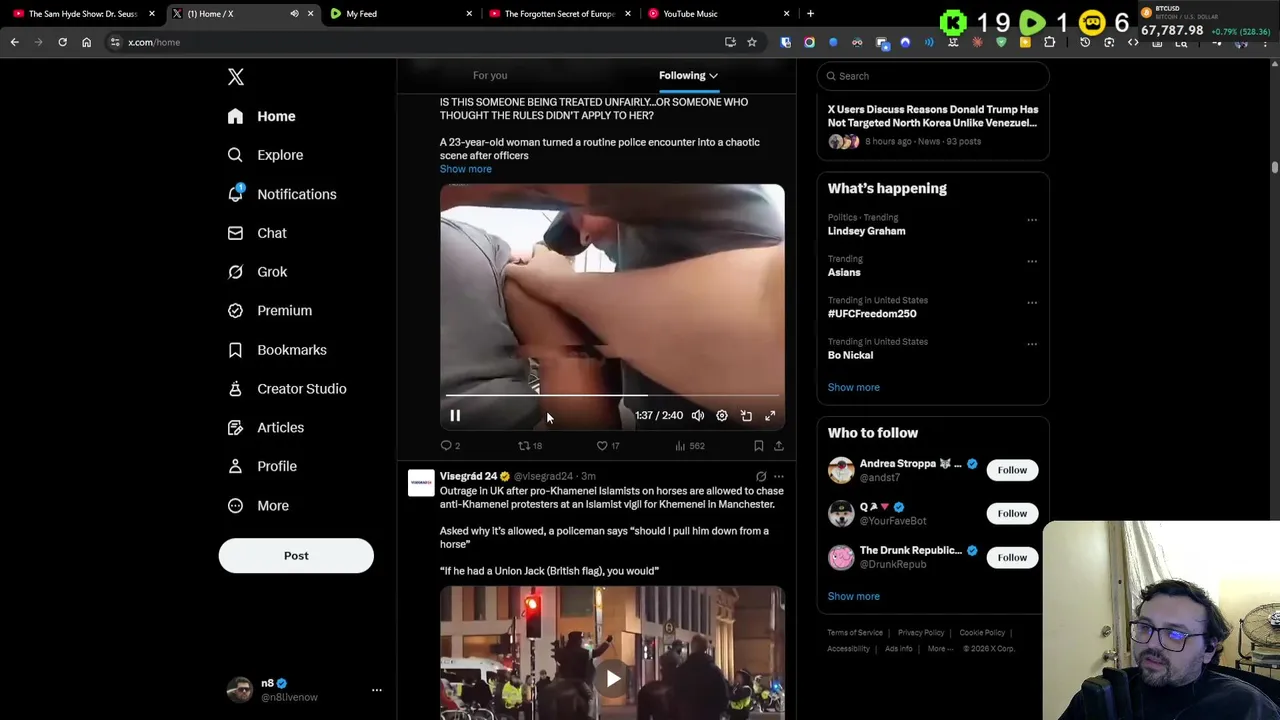1280x720 pixels.
Task: Open the More menu in sidebar
Action: [258, 505]
